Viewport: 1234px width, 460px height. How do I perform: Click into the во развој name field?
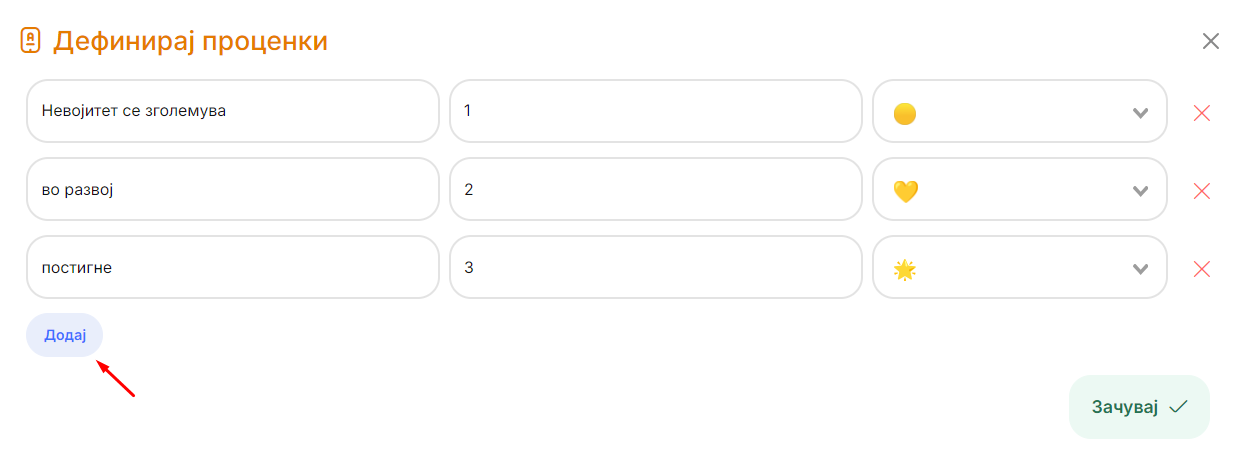pos(232,189)
